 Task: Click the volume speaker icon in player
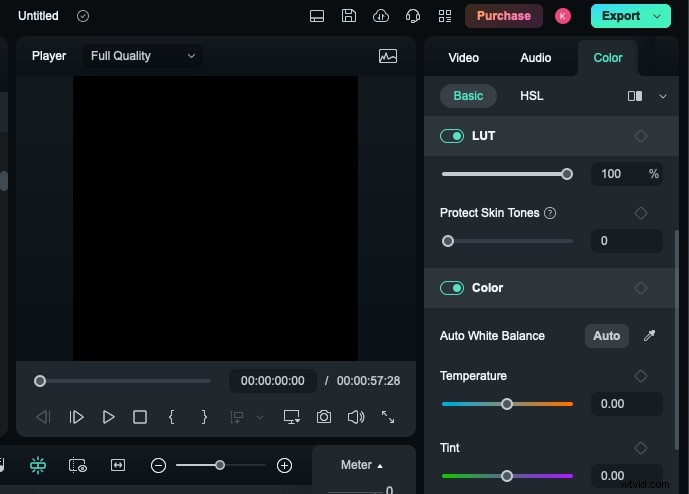point(355,417)
